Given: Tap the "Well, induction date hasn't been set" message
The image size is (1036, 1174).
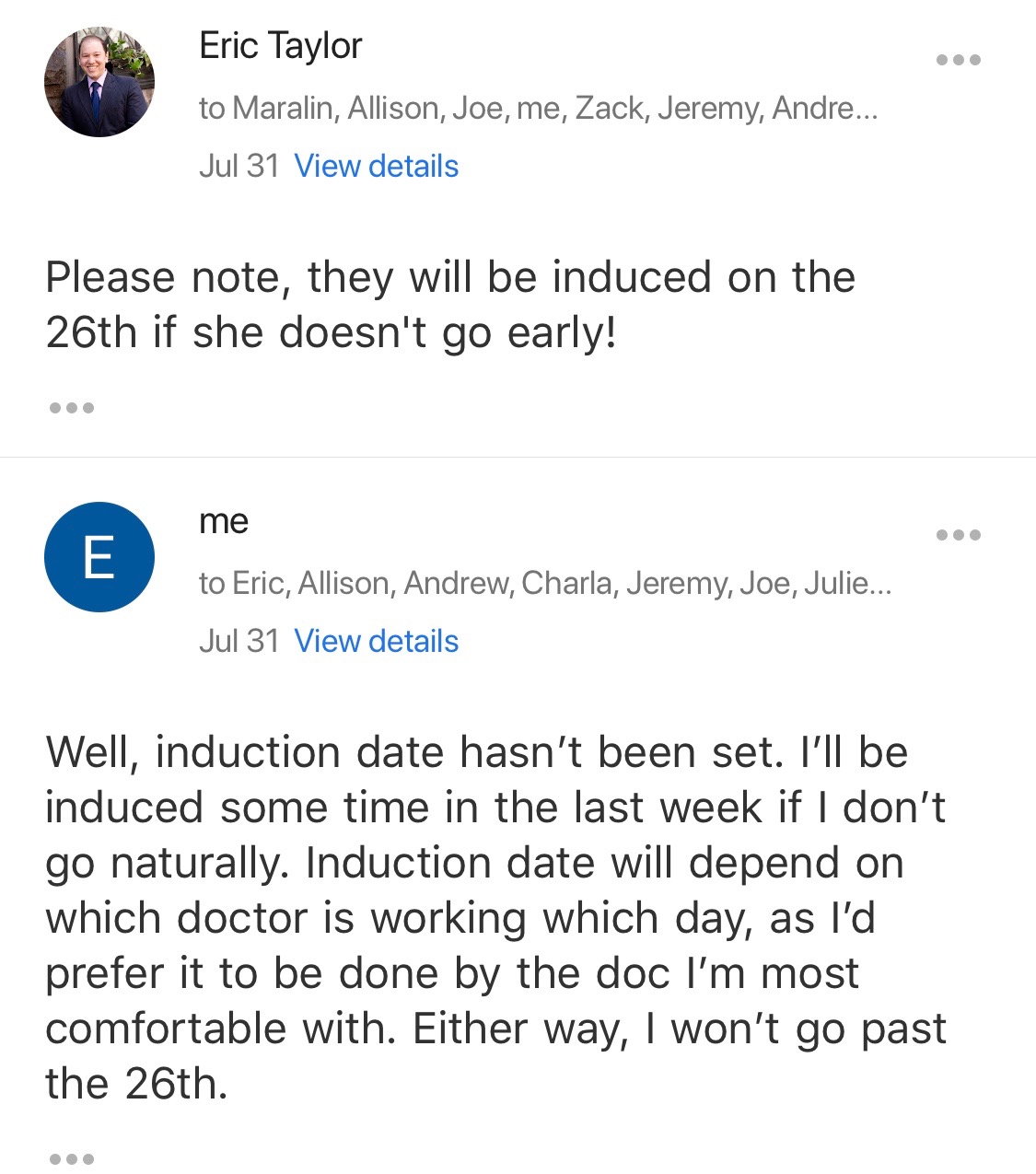Looking at the screenshot, I should coord(495,918).
